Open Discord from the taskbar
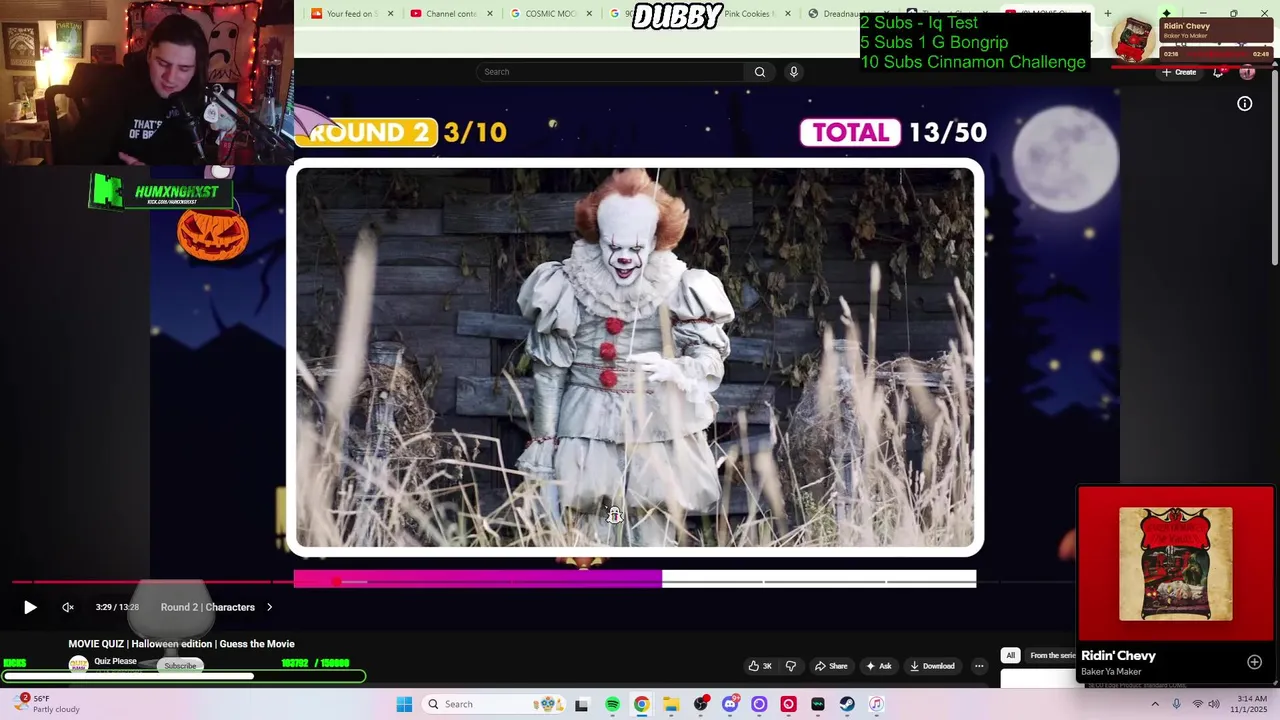 [730, 704]
